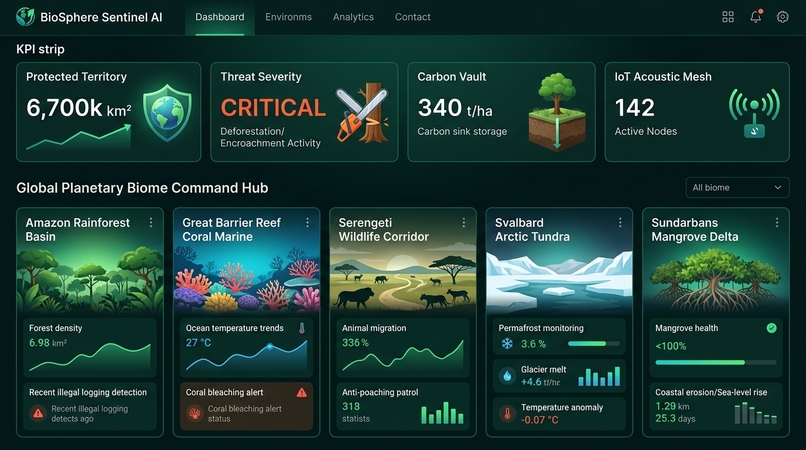The width and height of the screenshot is (806, 450).
Task: Select the Serengeti savanna illustration thumbnail
Action: pos(403,280)
